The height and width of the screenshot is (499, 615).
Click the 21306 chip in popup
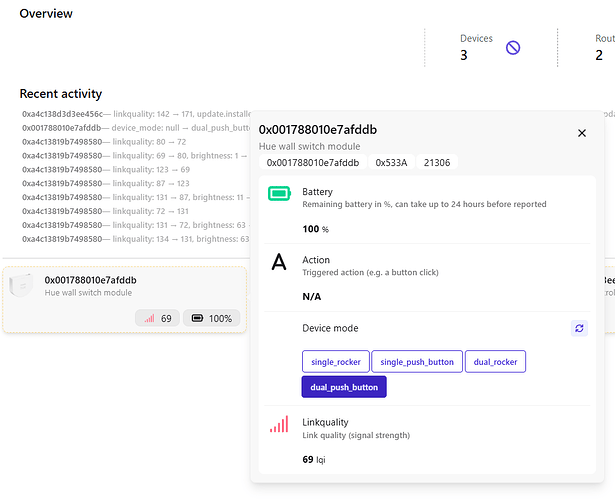pos(437,162)
